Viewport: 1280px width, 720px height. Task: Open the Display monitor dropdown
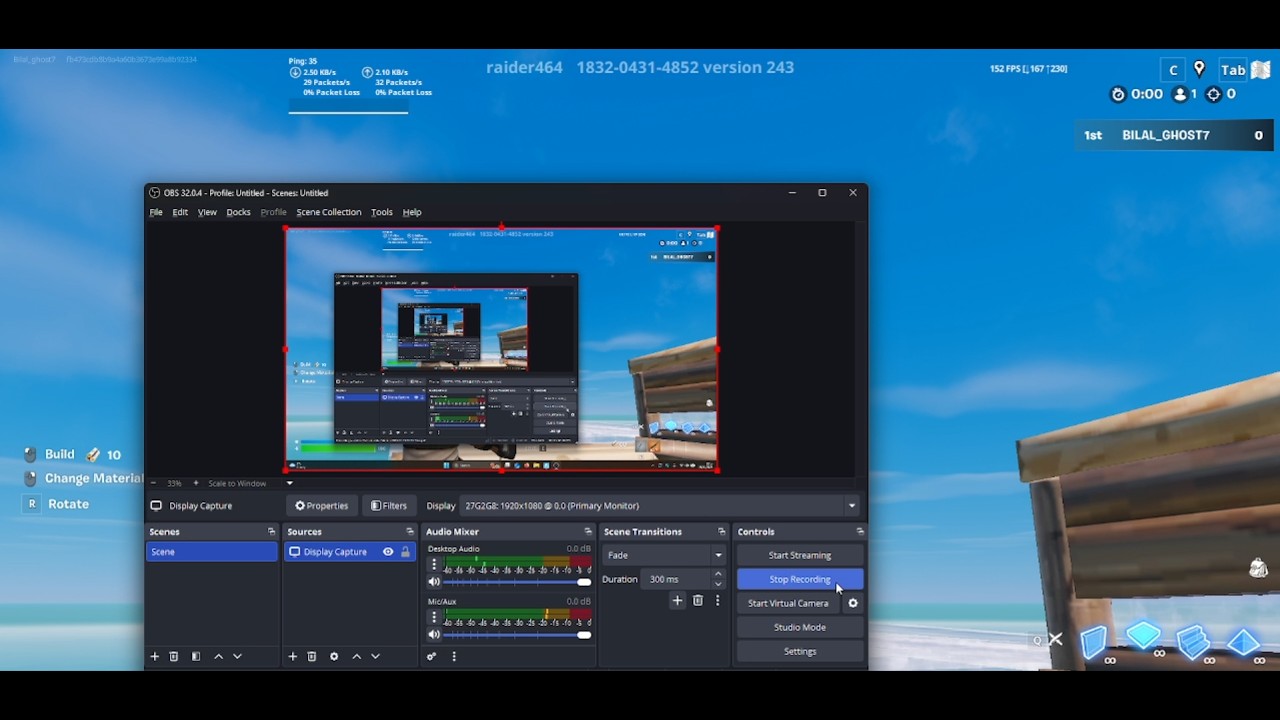coord(660,506)
